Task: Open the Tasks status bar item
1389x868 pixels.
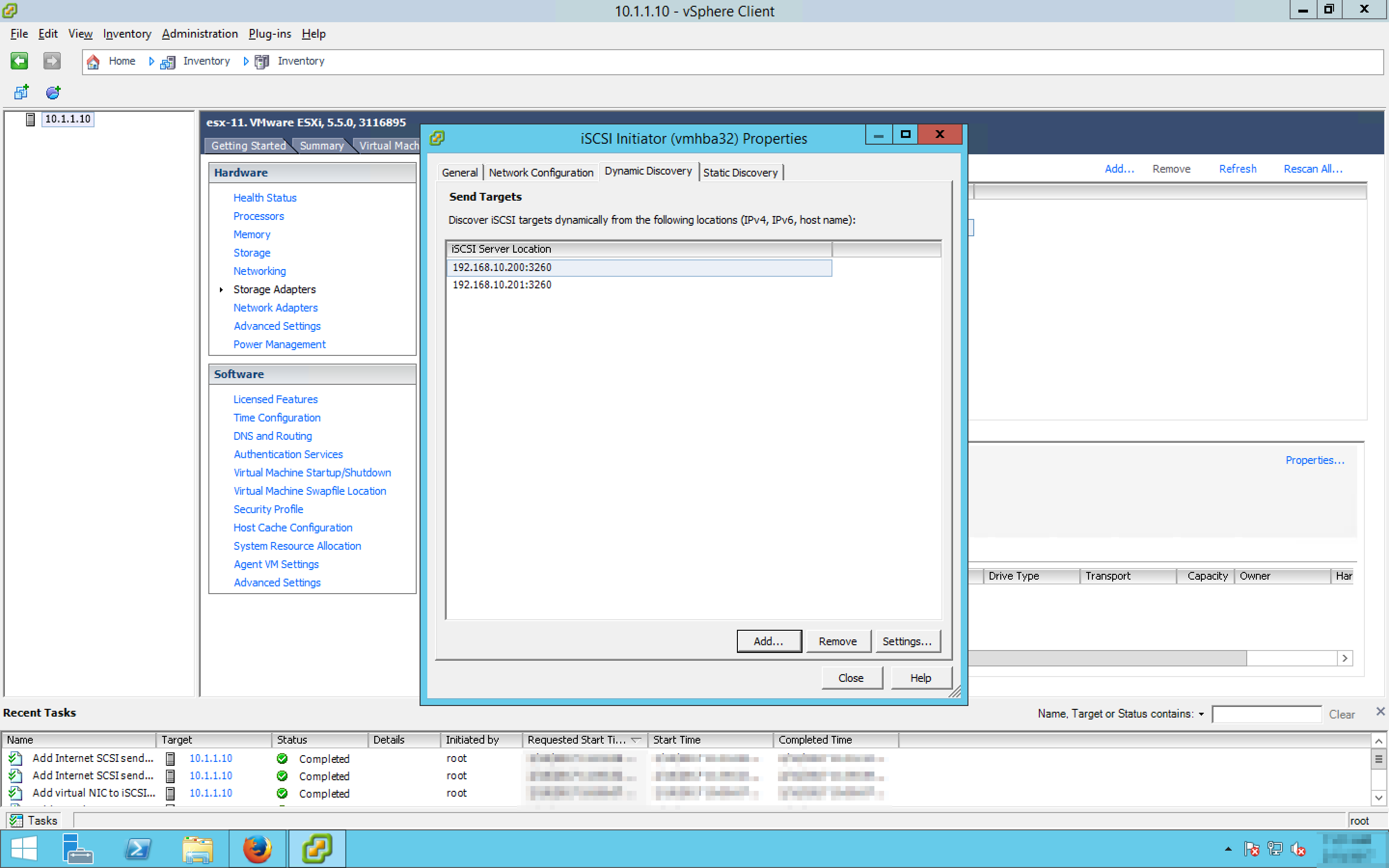Action: pyautogui.click(x=34, y=820)
